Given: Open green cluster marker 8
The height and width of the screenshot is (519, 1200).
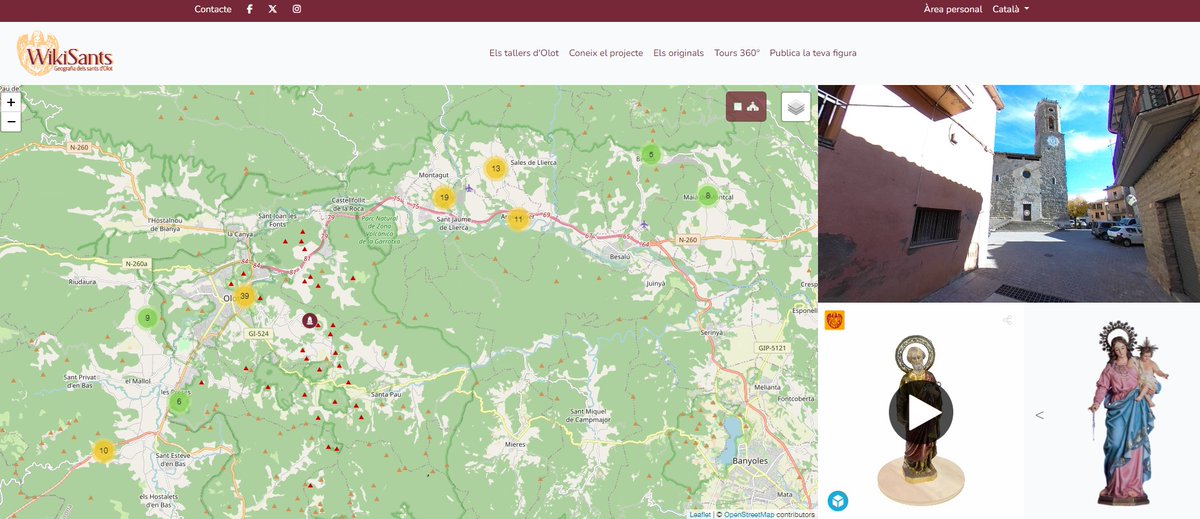Looking at the screenshot, I should [x=708, y=196].
